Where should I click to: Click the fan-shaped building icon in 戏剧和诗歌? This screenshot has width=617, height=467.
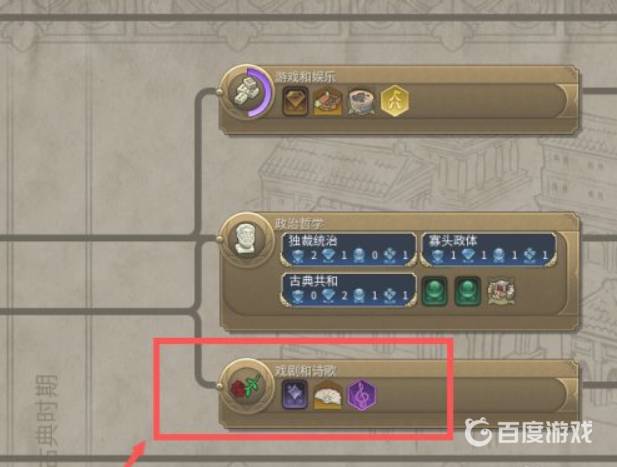pyautogui.click(x=328, y=396)
